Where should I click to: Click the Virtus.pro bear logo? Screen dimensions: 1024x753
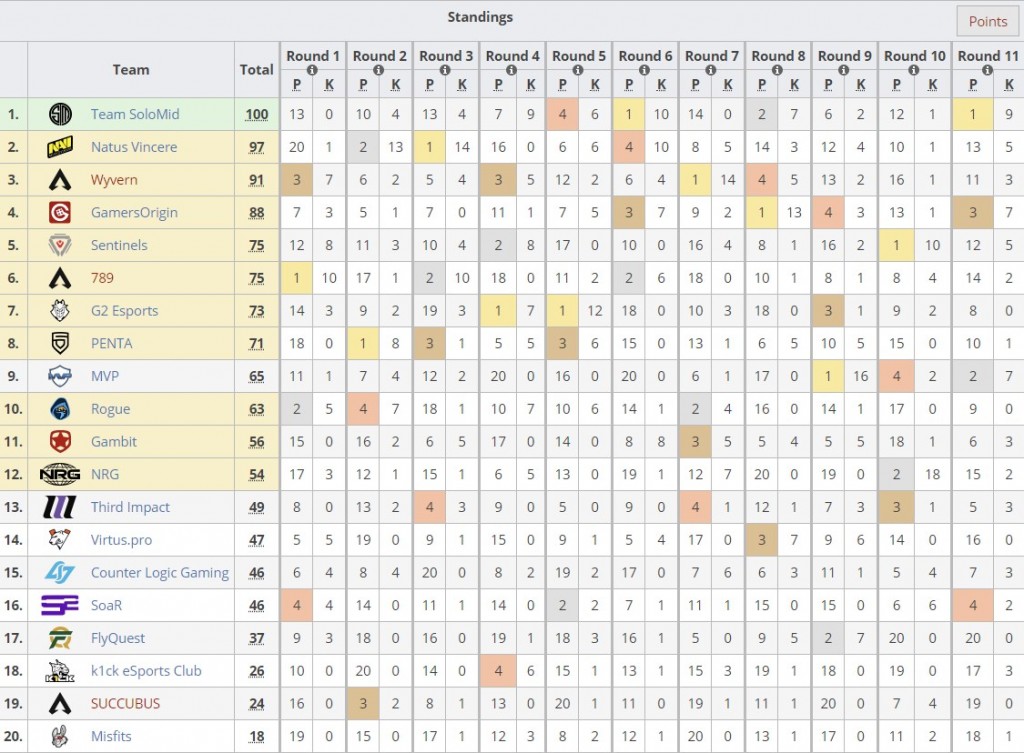coord(60,539)
